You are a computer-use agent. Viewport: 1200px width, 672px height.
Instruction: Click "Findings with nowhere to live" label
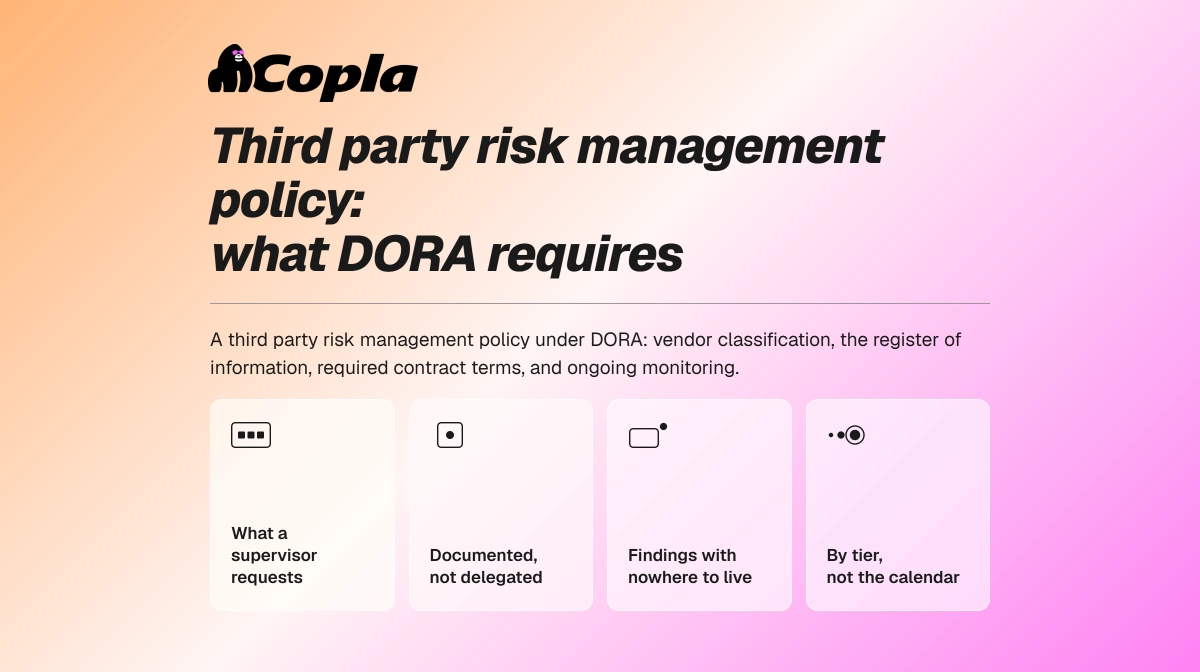pyautogui.click(x=690, y=566)
